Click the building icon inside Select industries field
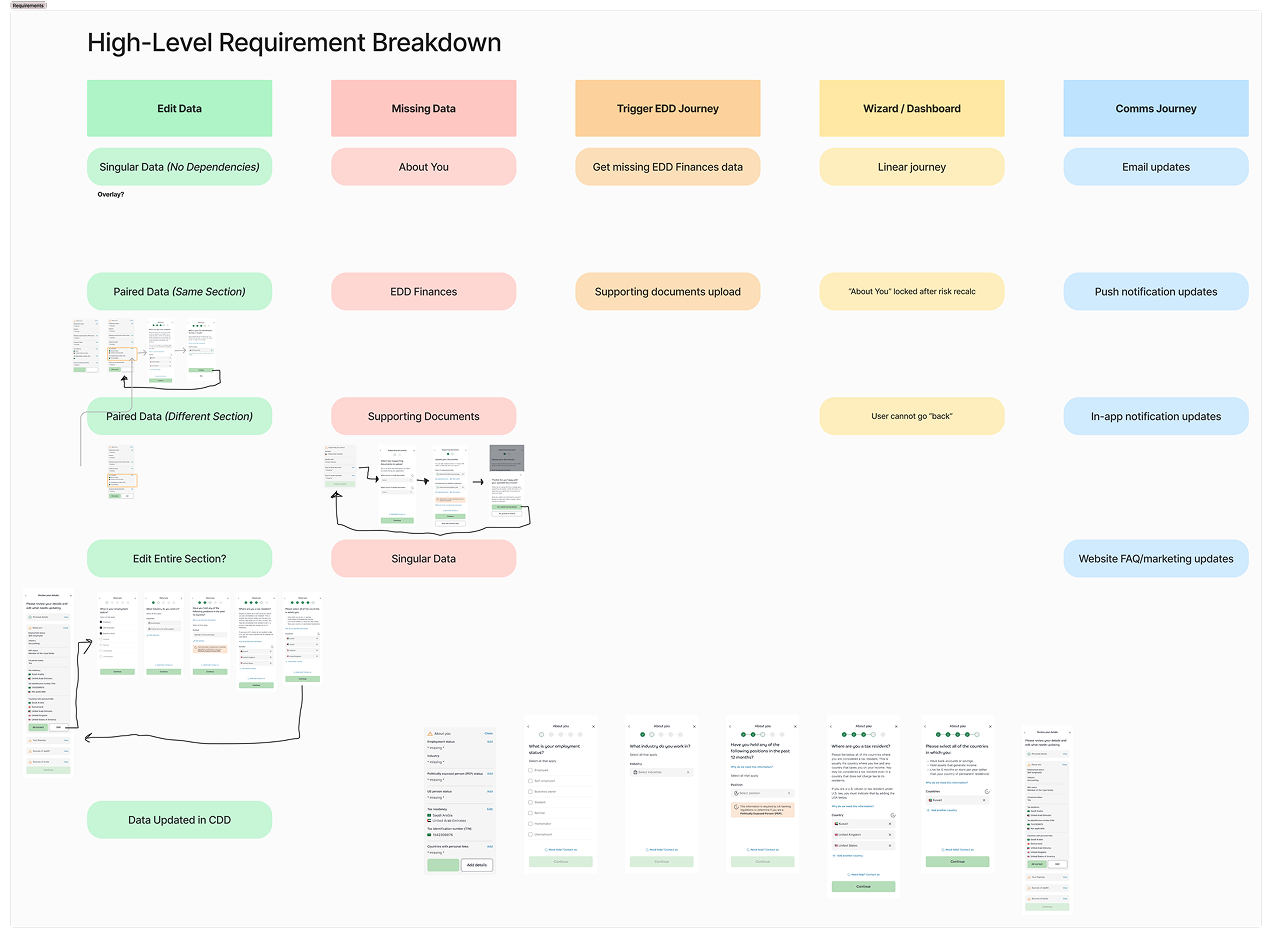Image resolution: width=1272 pixels, height=938 pixels. point(635,772)
